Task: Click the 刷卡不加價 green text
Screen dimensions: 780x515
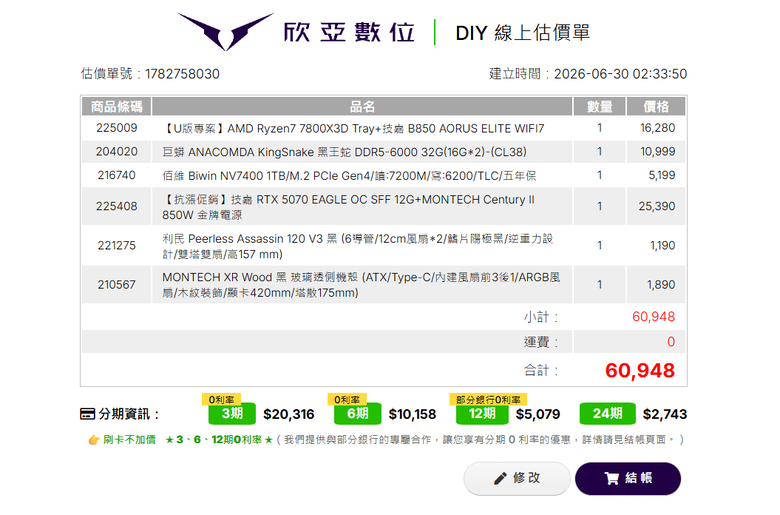Action: coord(129,440)
